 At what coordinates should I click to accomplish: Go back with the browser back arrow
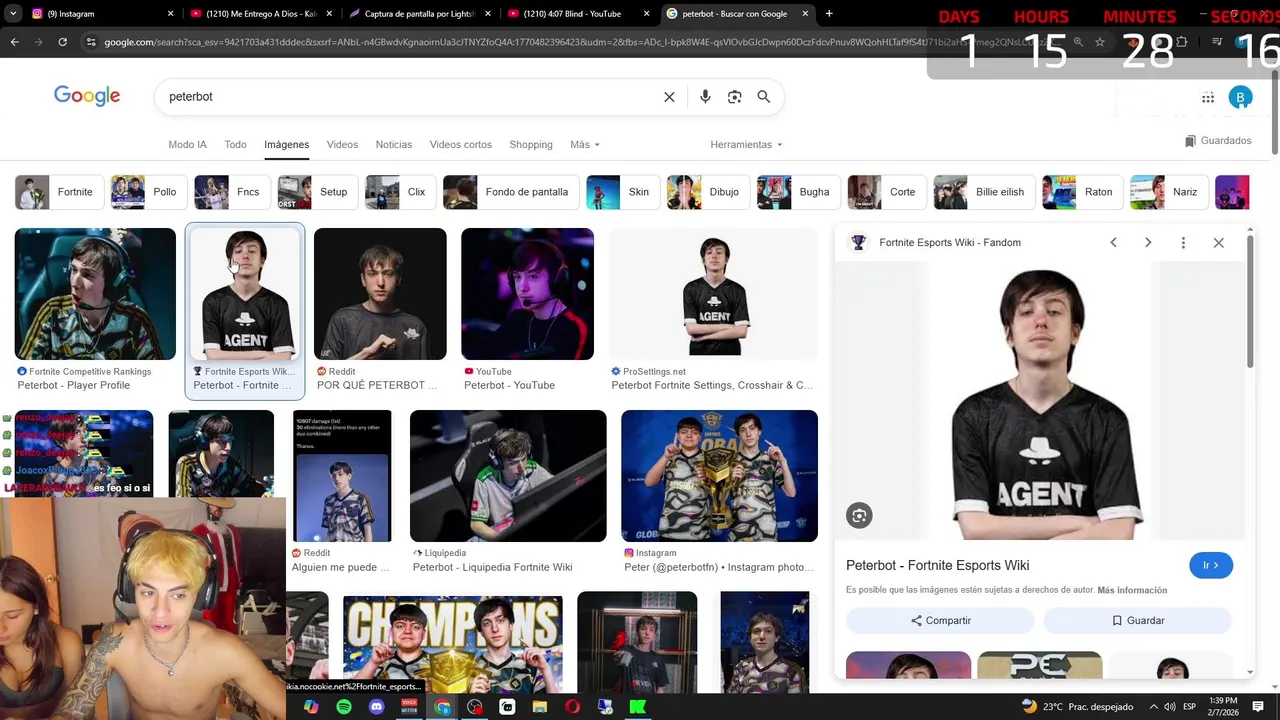14,42
